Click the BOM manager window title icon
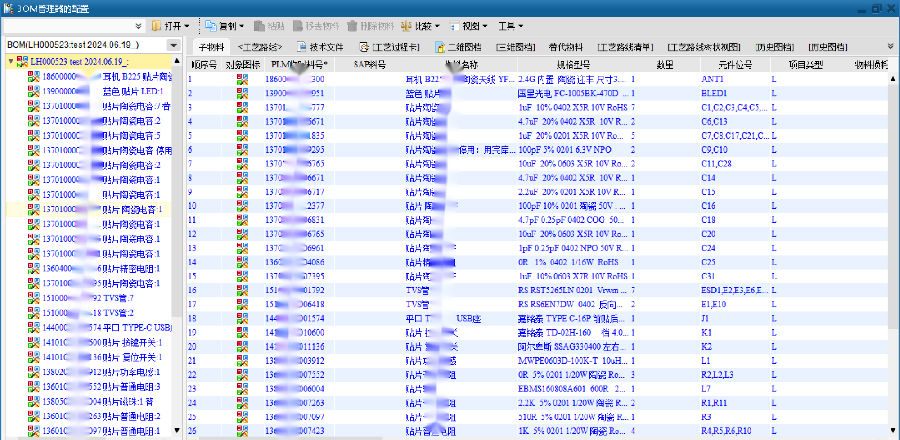This screenshot has height=440, width=900. click(x=8, y=9)
